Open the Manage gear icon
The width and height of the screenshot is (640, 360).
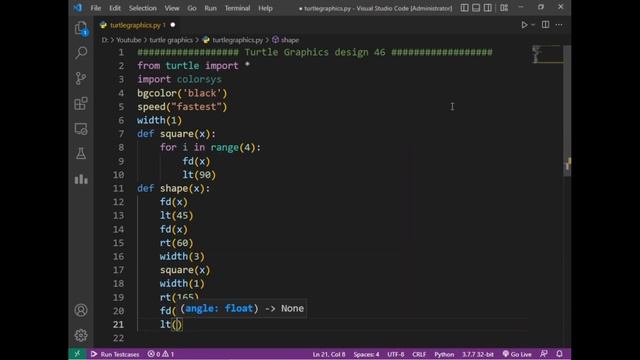pyautogui.click(x=81, y=335)
